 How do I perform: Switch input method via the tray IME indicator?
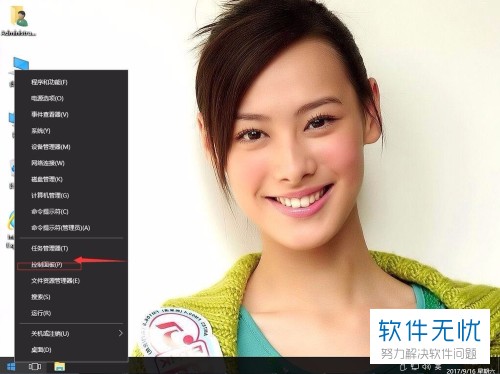click(x=438, y=367)
